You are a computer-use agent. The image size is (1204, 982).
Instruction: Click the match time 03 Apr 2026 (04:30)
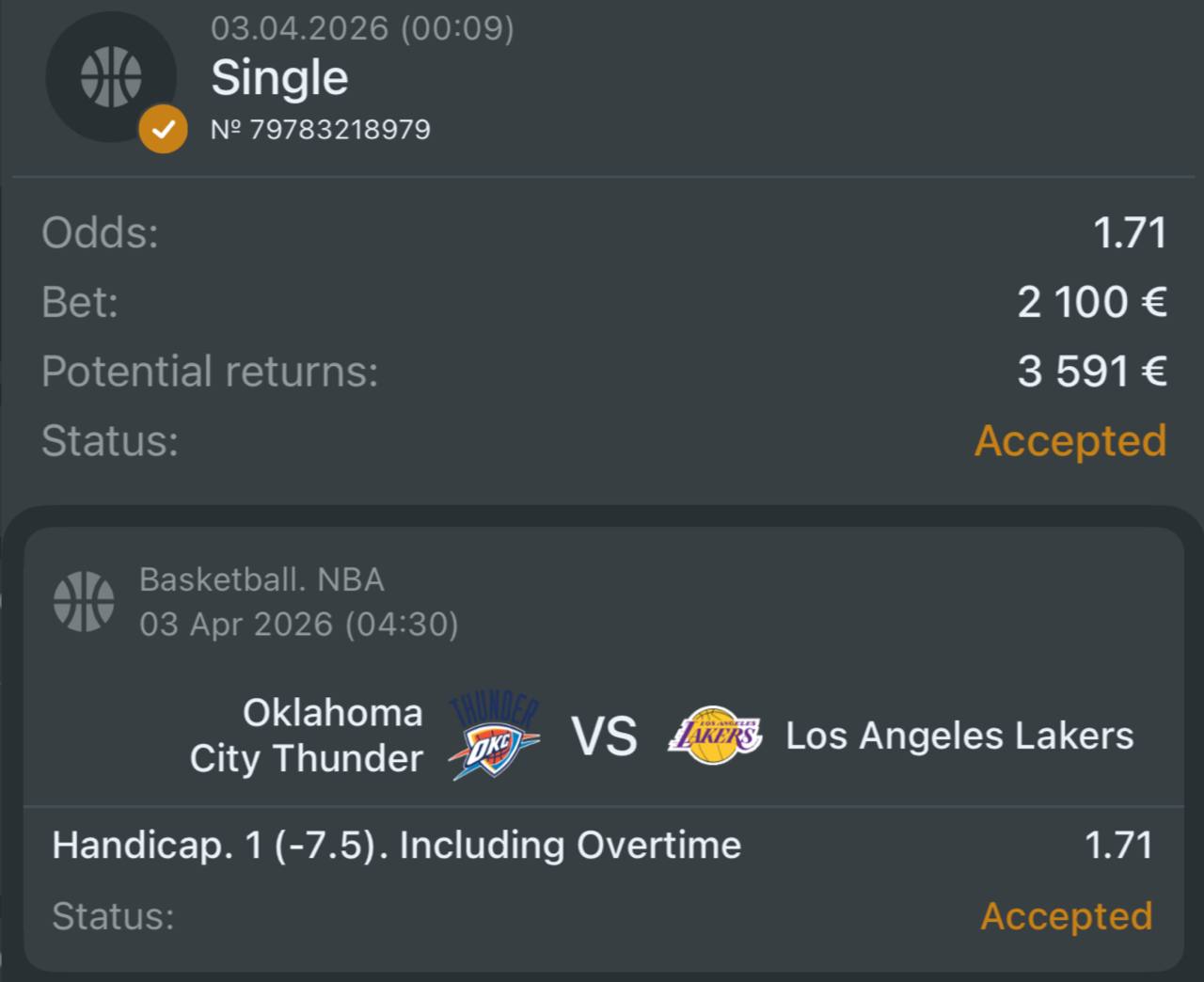298,624
